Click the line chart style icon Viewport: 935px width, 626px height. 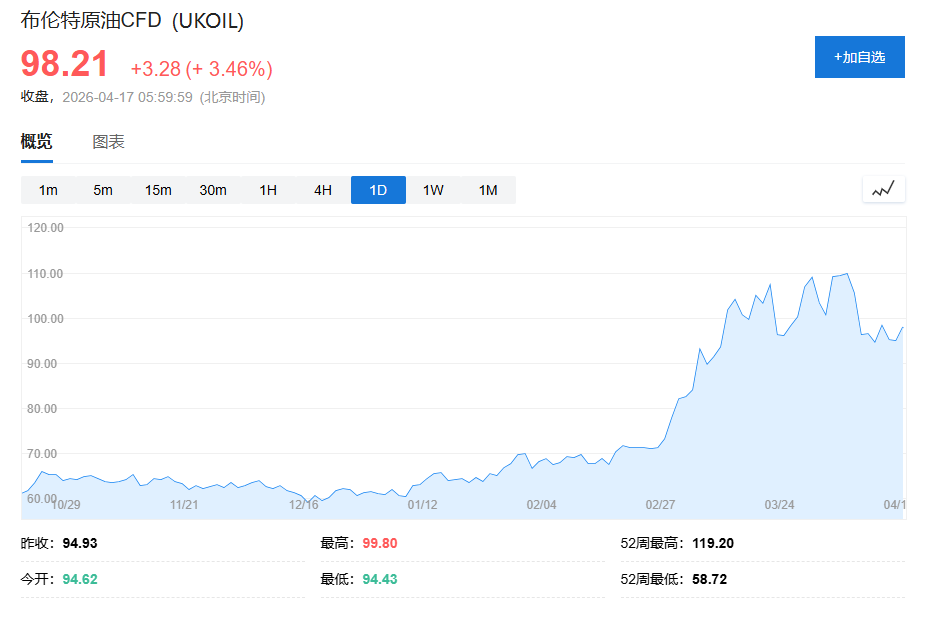(883, 189)
